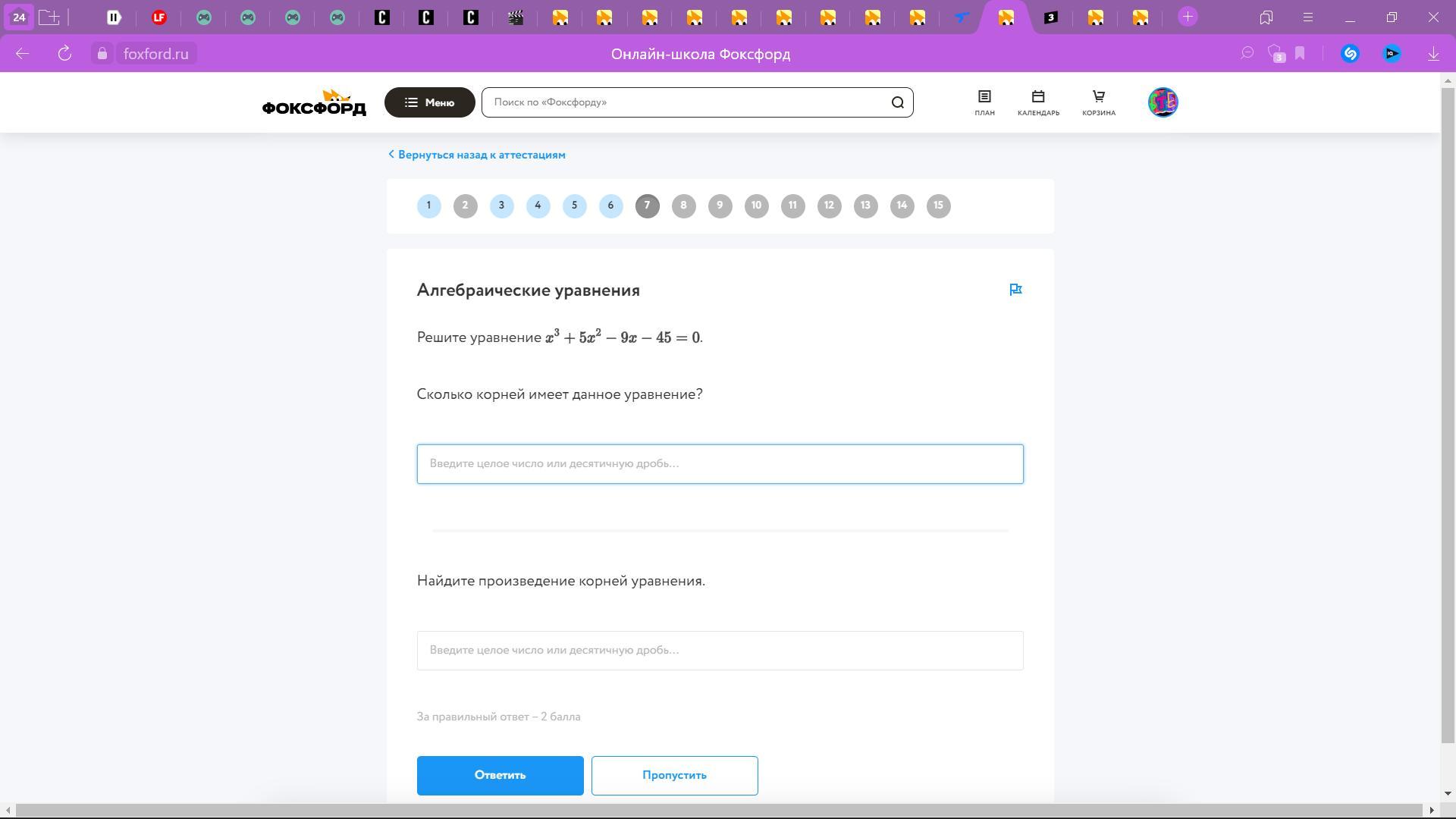Go to question 8

point(683,206)
